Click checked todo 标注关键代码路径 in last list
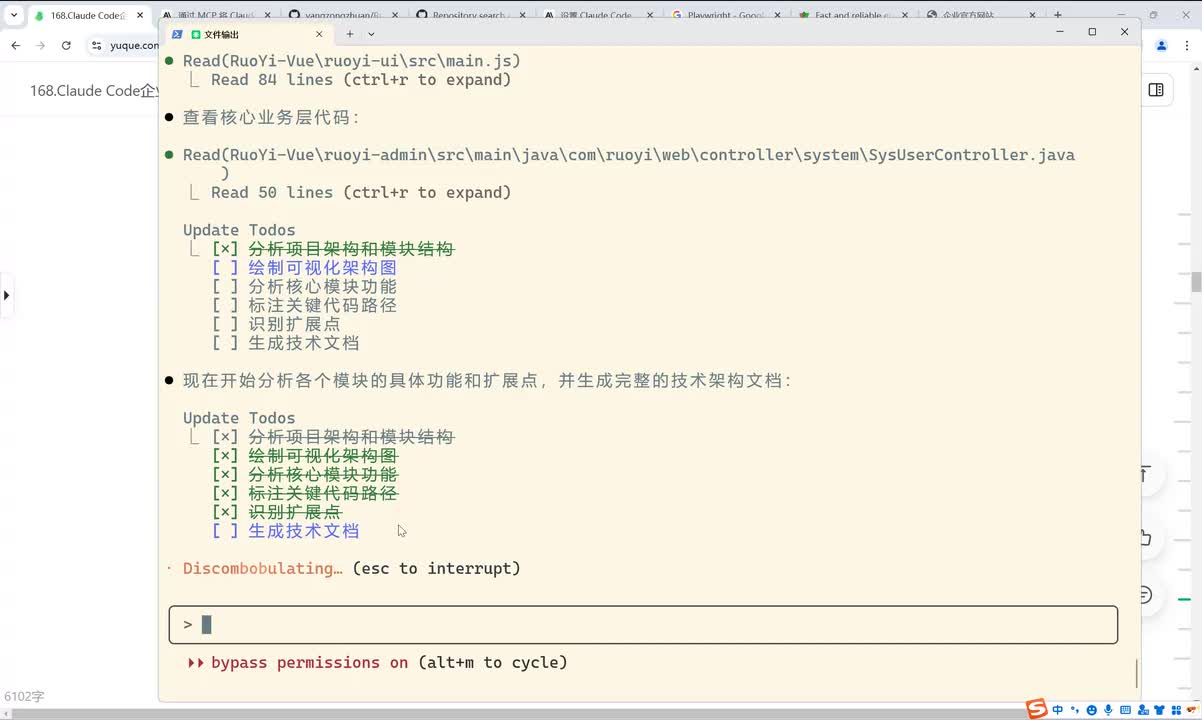 pos(322,493)
